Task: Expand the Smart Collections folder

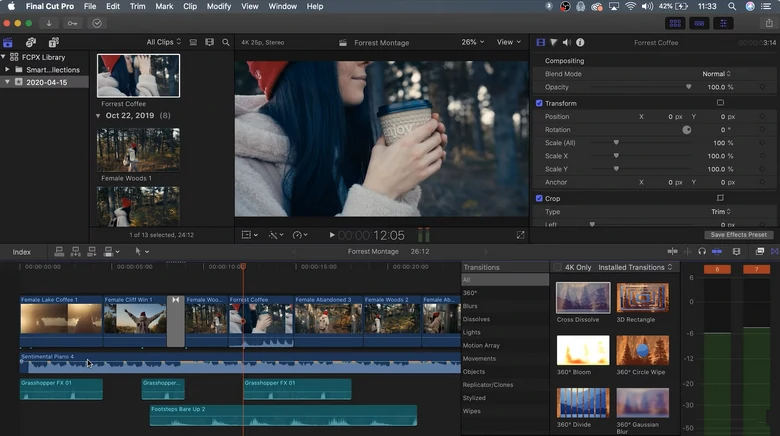Action: 7,70
